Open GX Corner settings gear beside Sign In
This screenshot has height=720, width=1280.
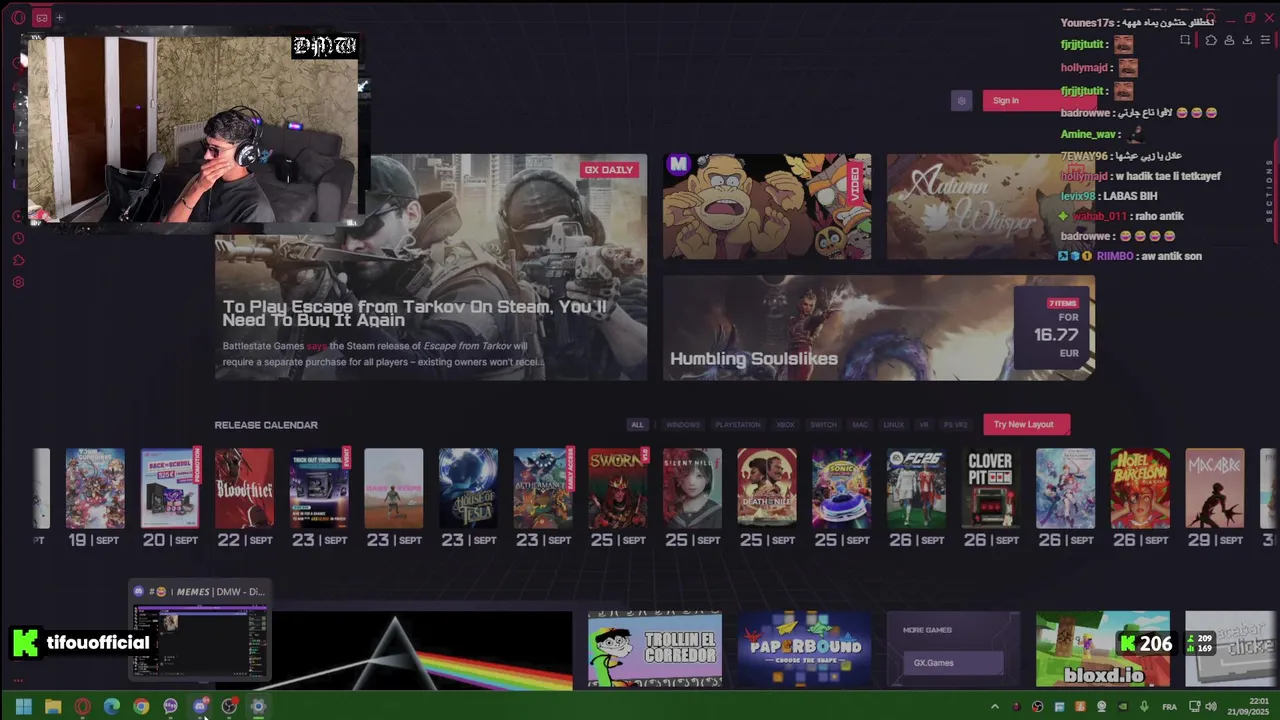(961, 100)
